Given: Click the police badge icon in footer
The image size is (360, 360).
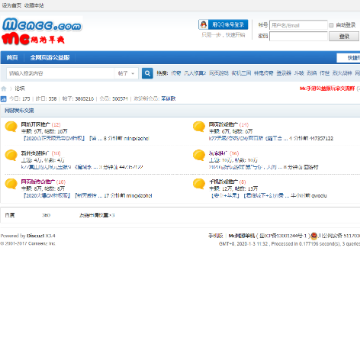Looking at the screenshot, I should (x=314, y=236).
